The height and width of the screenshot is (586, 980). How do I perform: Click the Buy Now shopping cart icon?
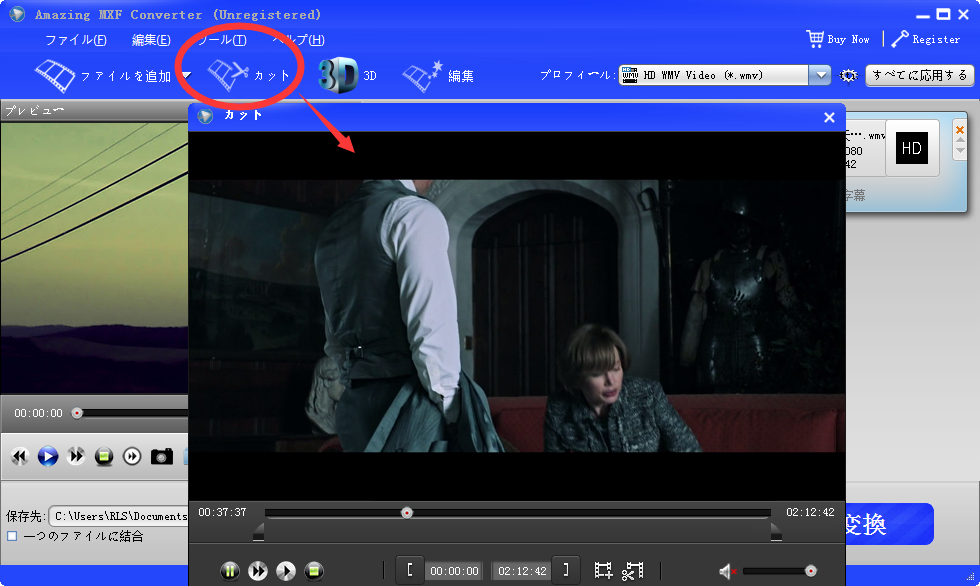pos(815,39)
